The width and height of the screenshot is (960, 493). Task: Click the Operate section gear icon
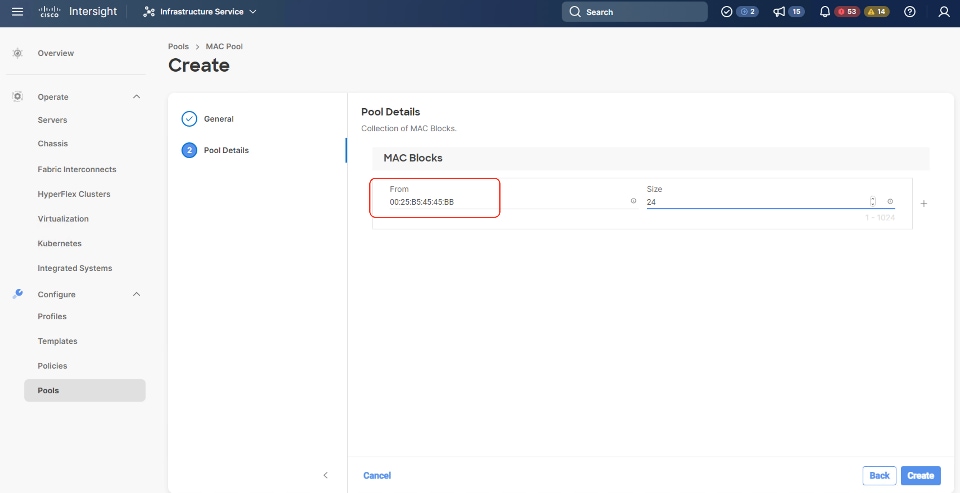pos(17,97)
